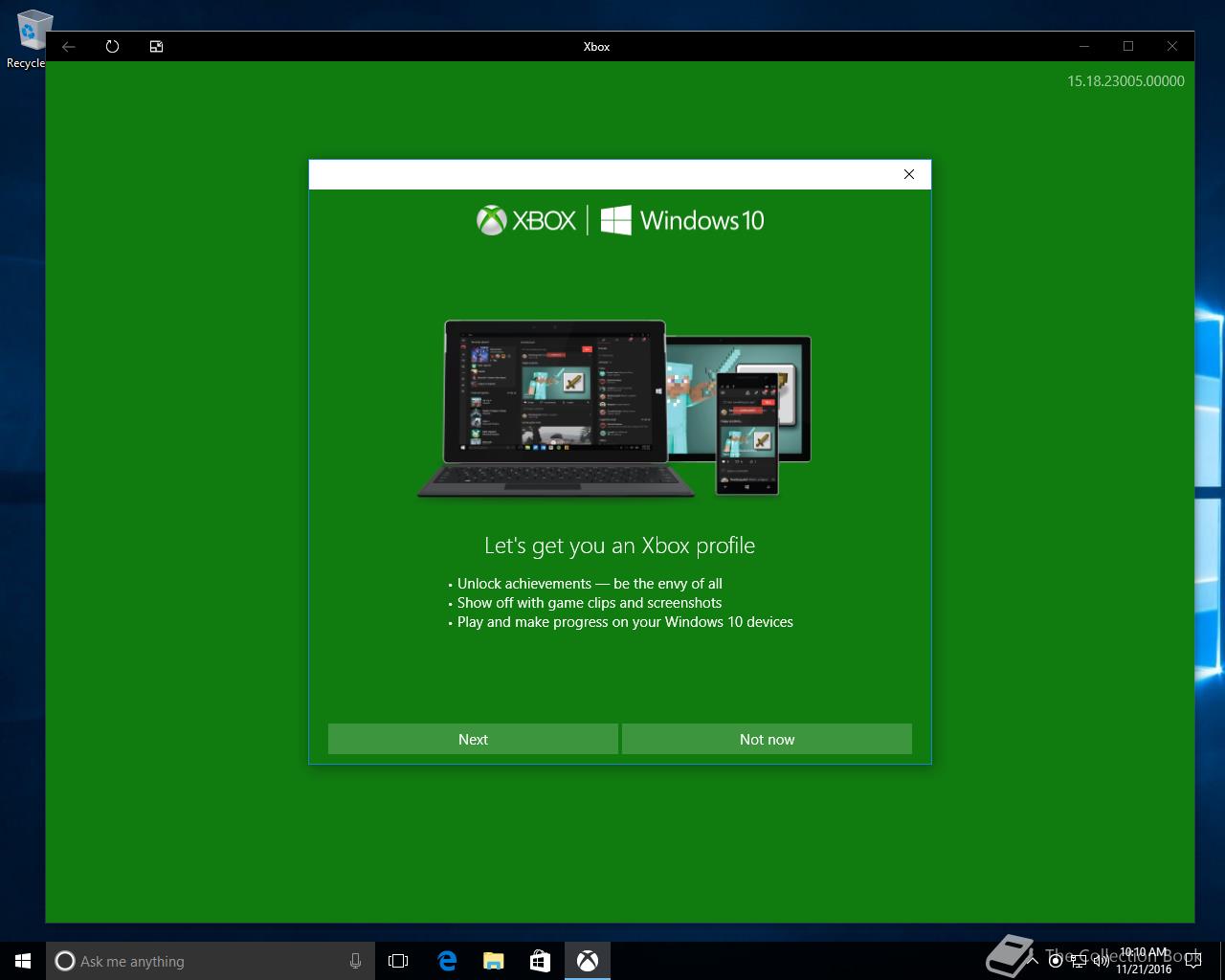Click the Windows 10 logo in the dialog
1225x980 pixels.
[682, 220]
